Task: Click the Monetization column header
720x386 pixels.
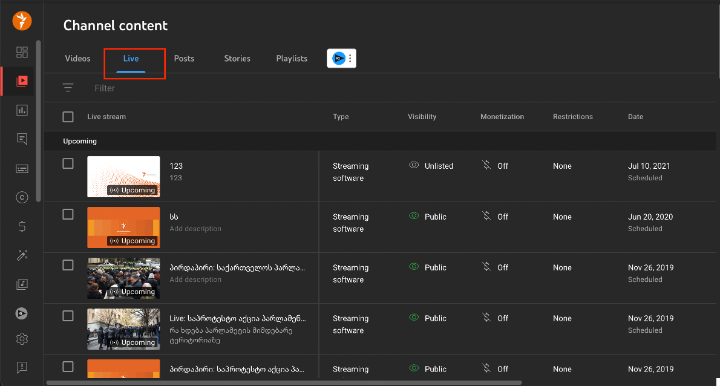Action: click(502, 117)
